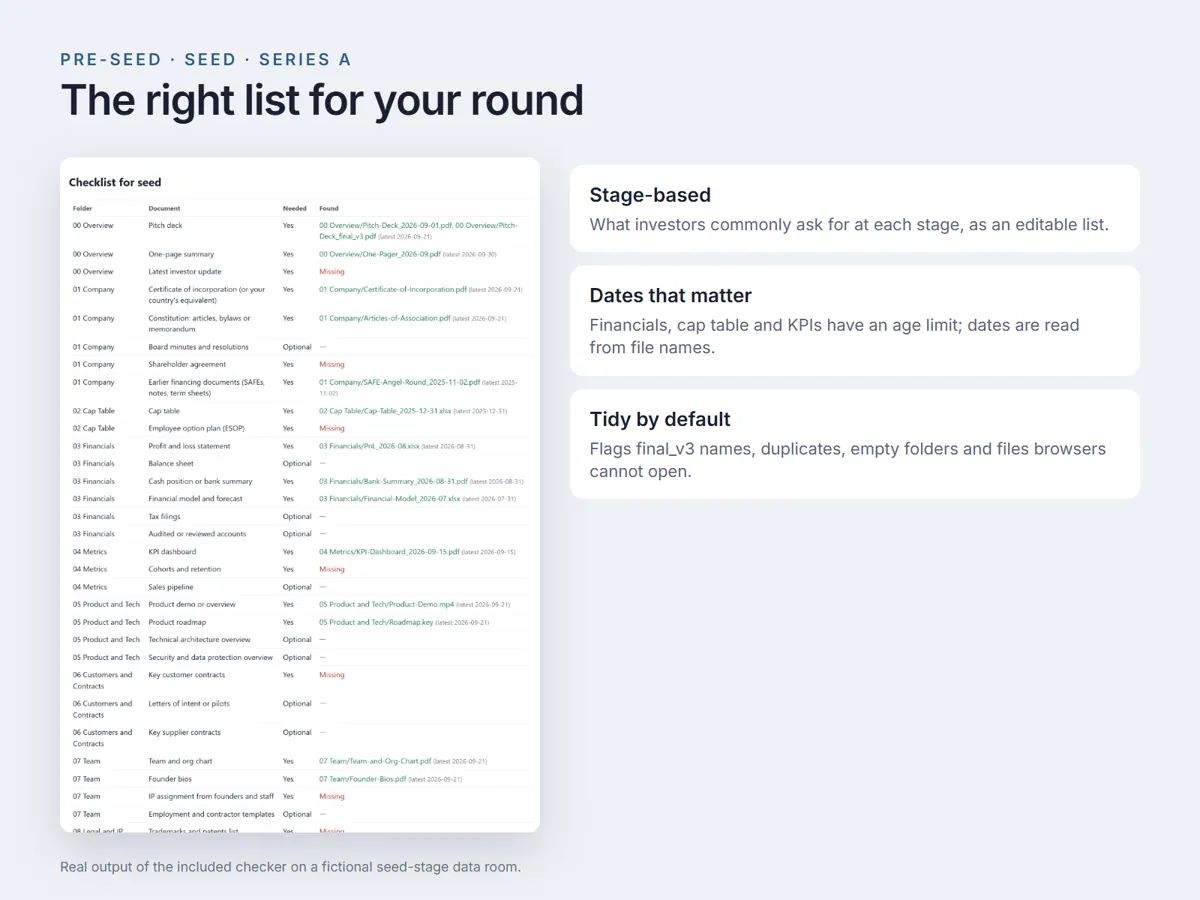Image resolution: width=1200 pixels, height=900 pixels.
Task: Select the Dates that matter card
Action: click(x=855, y=320)
